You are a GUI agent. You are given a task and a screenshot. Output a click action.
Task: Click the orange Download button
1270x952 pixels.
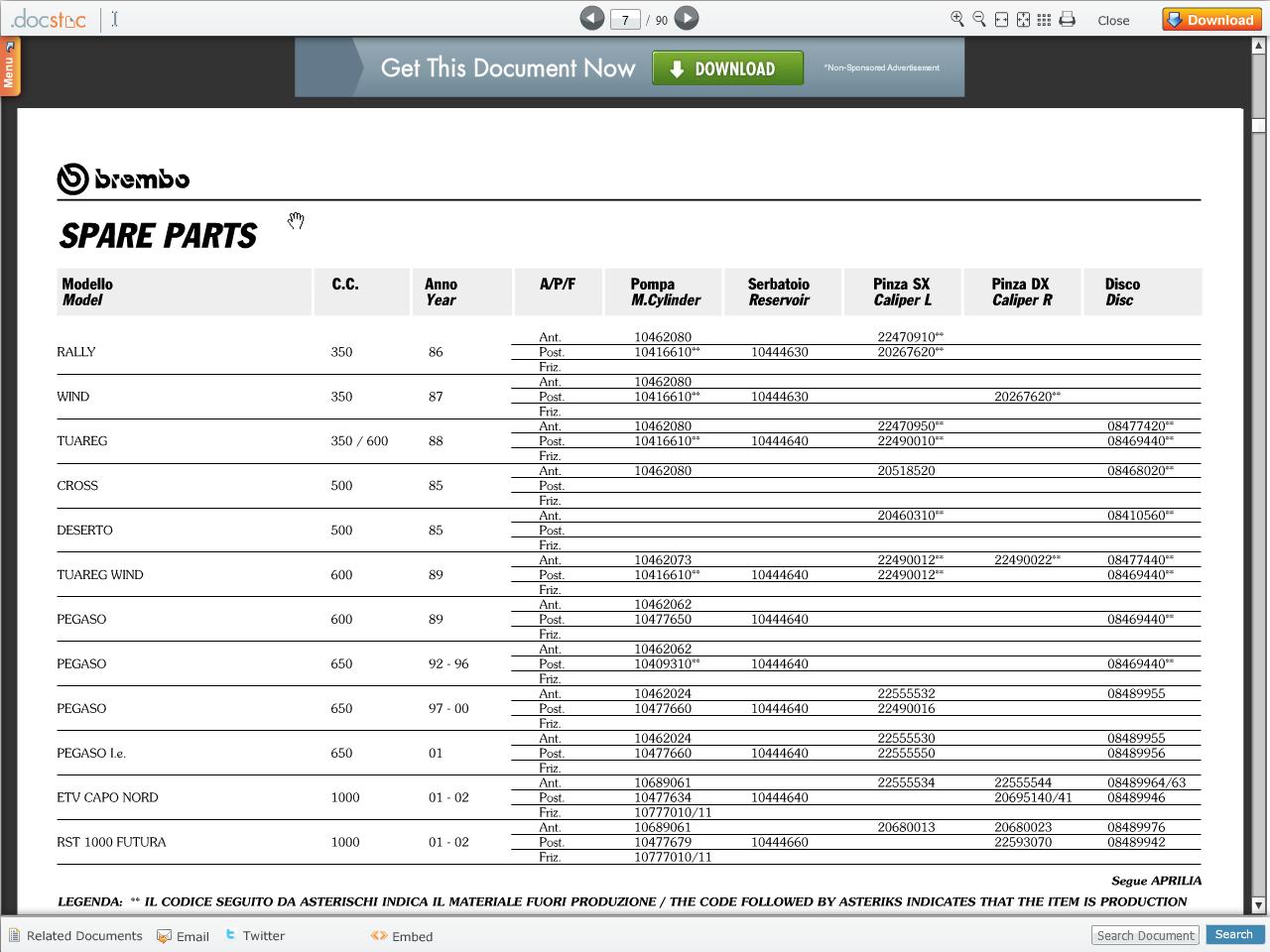coord(1210,19)
